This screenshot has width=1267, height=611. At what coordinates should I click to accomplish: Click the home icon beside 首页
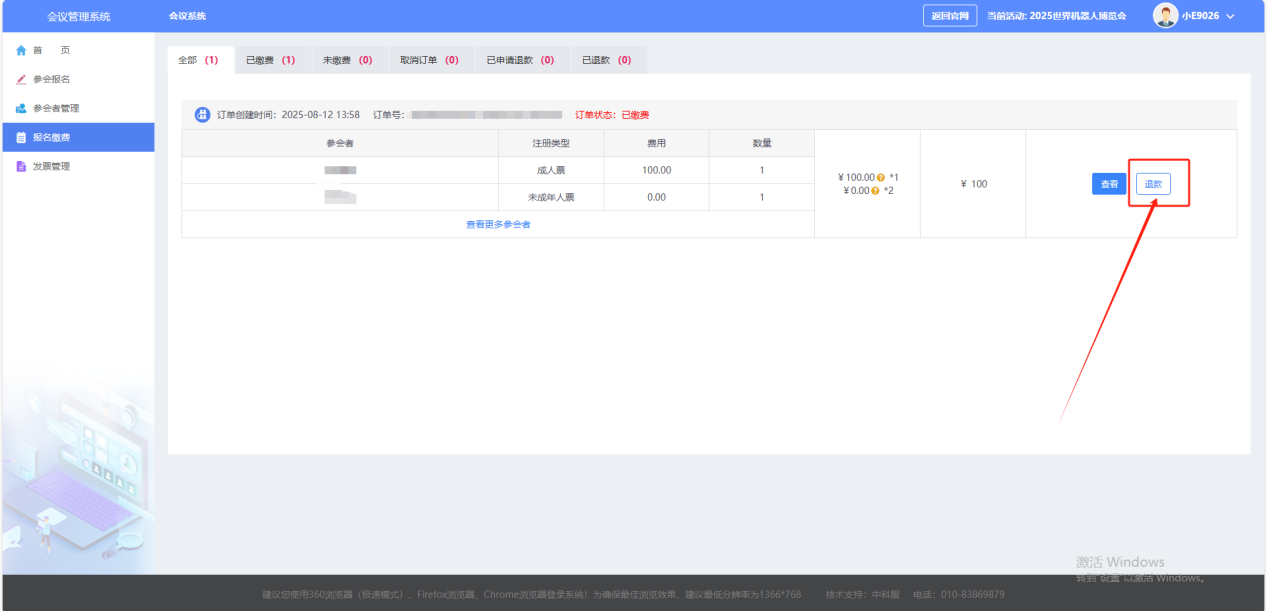pos(20,51)
